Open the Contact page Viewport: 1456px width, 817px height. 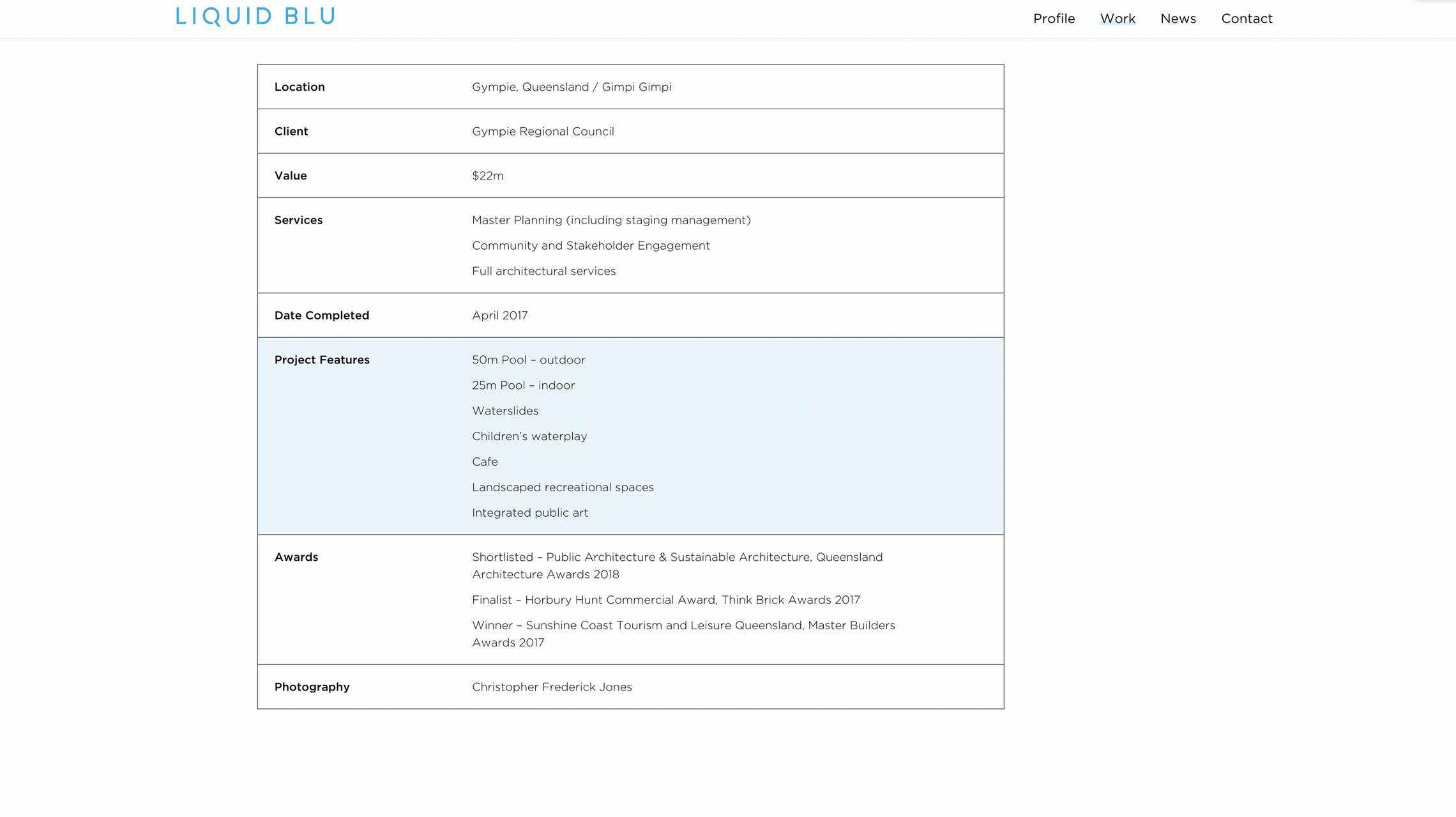pos(1247,19)
